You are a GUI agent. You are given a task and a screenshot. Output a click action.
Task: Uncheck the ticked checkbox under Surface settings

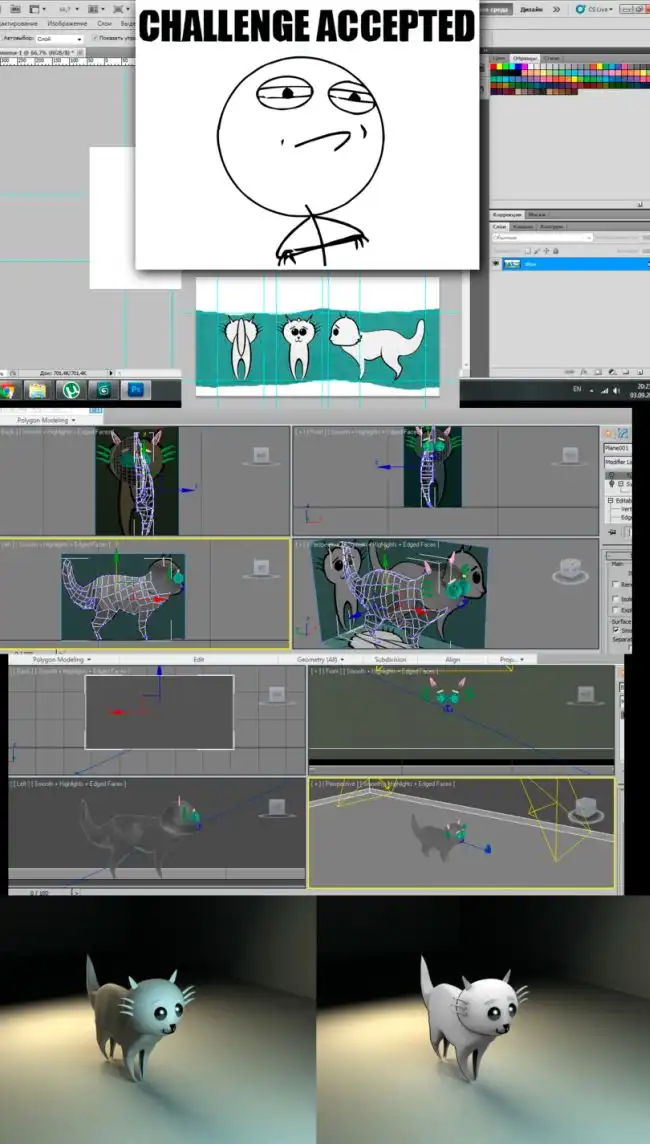[615, 630]
